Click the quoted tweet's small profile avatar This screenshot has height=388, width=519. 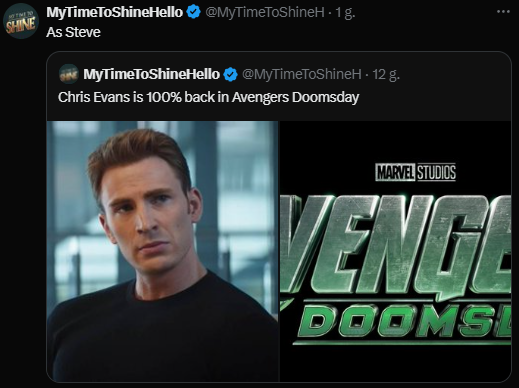tap(69, 74)
